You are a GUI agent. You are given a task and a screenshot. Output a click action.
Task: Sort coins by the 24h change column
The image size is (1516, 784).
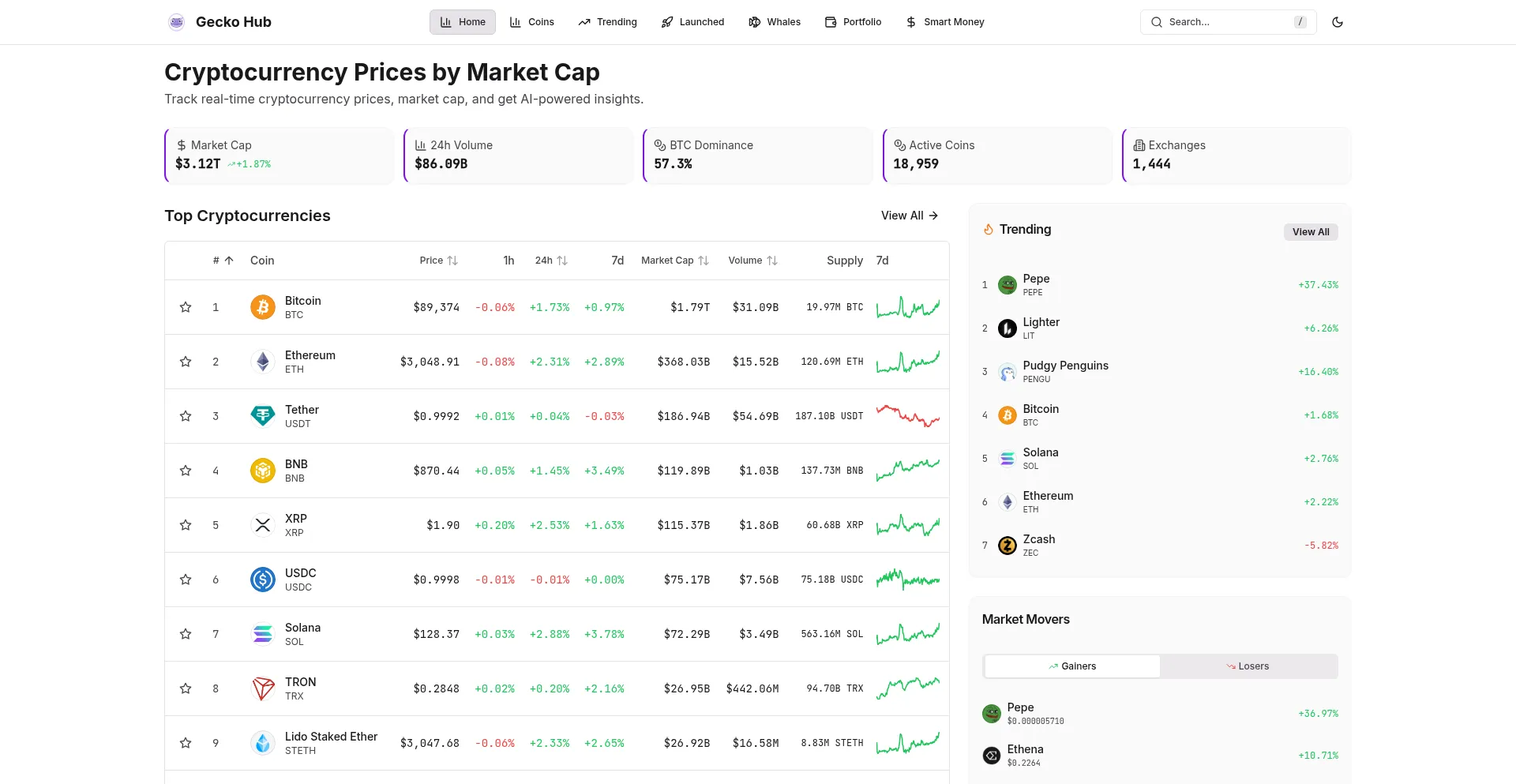pyautogui.click(x=550, y=261)
